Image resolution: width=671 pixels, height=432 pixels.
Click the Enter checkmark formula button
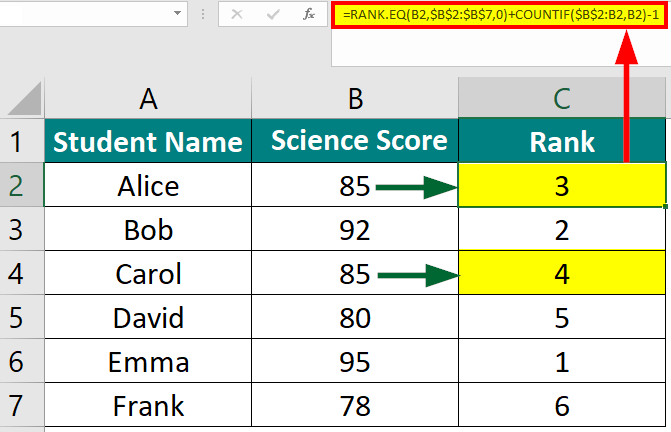[273, 15]
